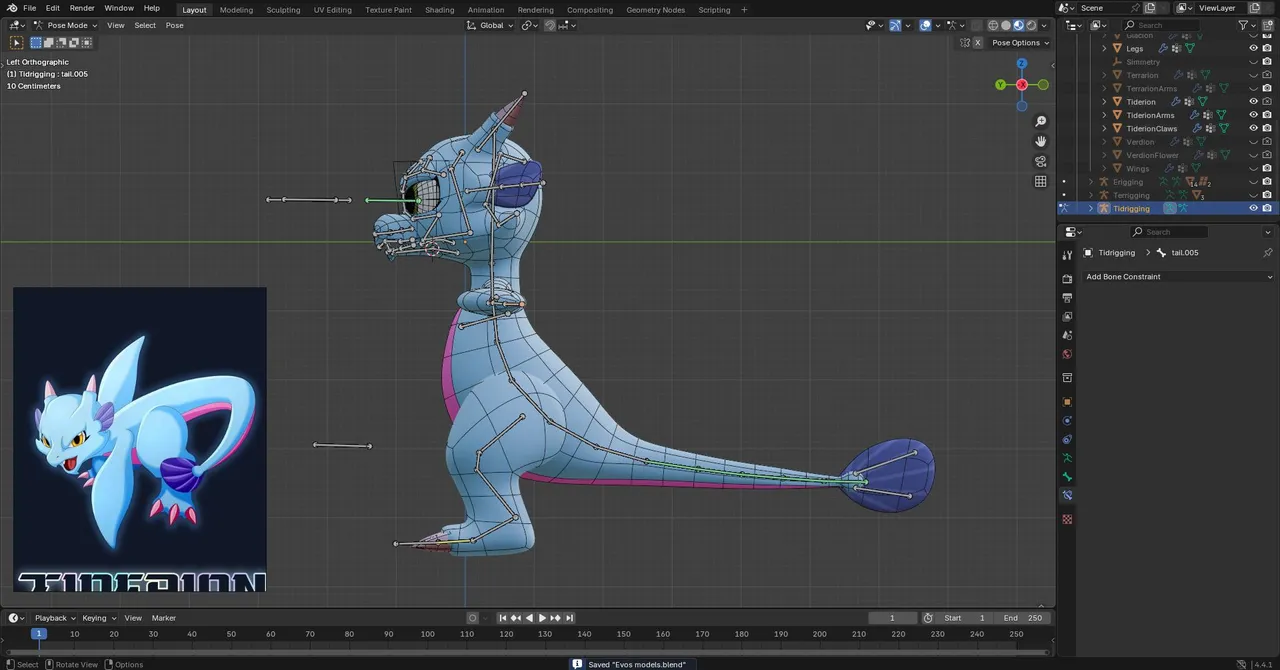Viewport: 1280px width, 670px height.
Task: Play the animation forward
Action: [542, 618]
